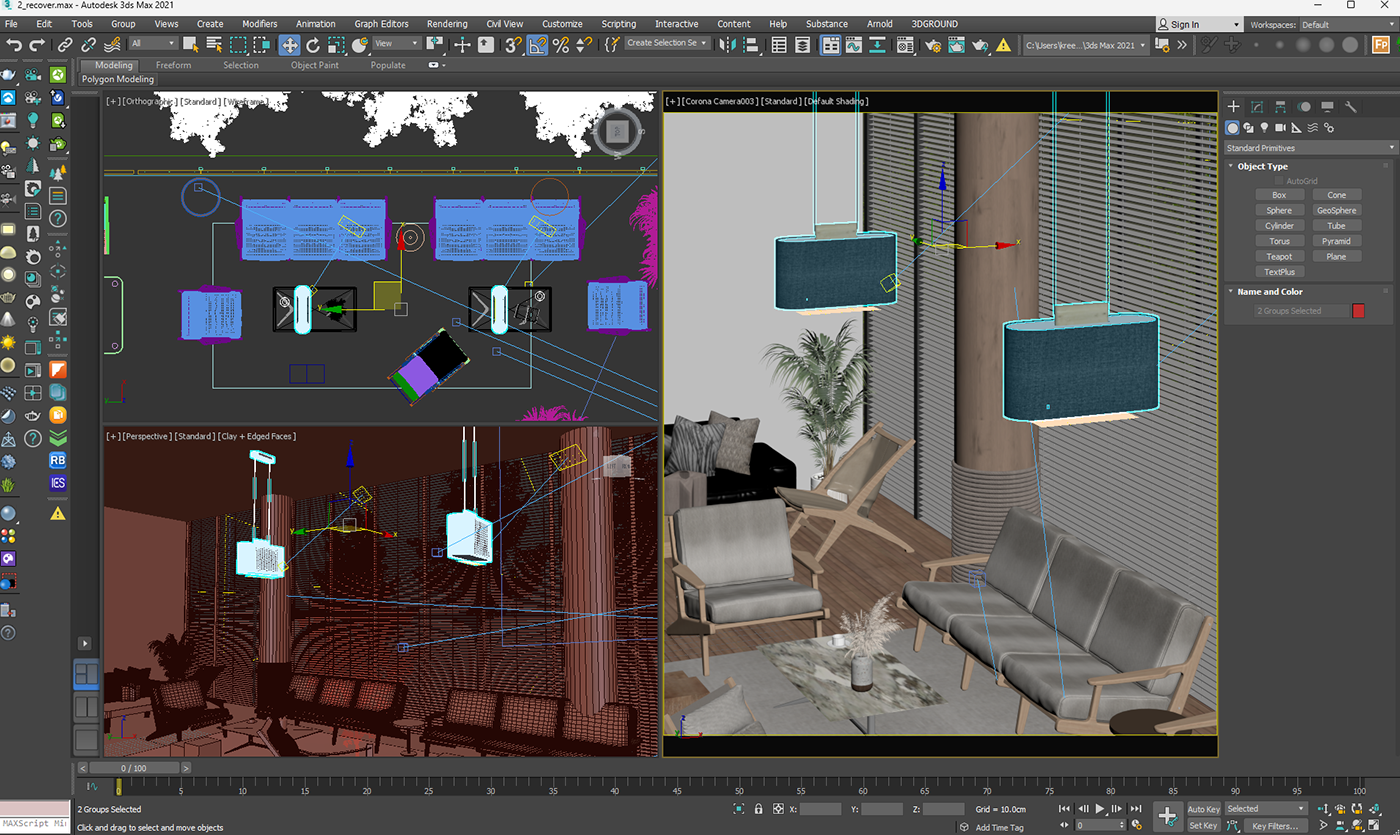Image resolution: width=1400 pixels, height=835 pixels.
Task: Click the Teapot primitive button
Action: (1279, 256)
